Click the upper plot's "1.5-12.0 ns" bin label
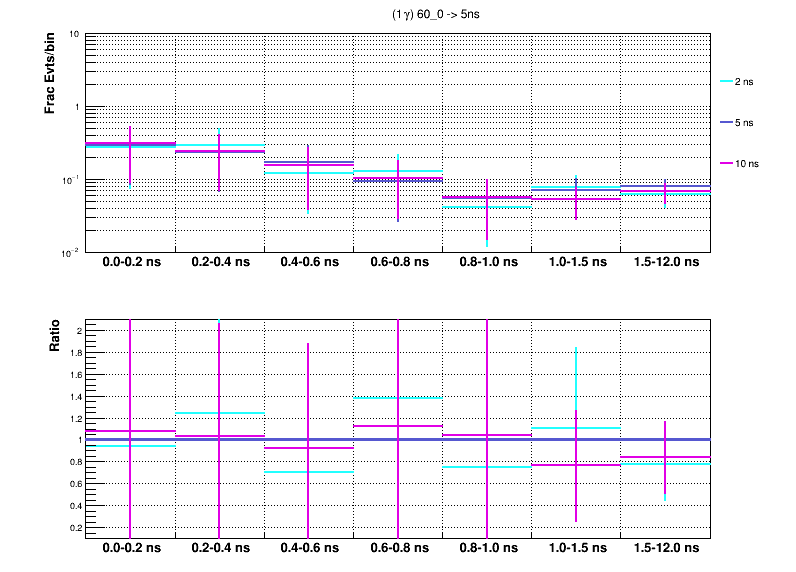Image resolution: width=796 pixels, height=572 pixels. [x=666, y=263]
